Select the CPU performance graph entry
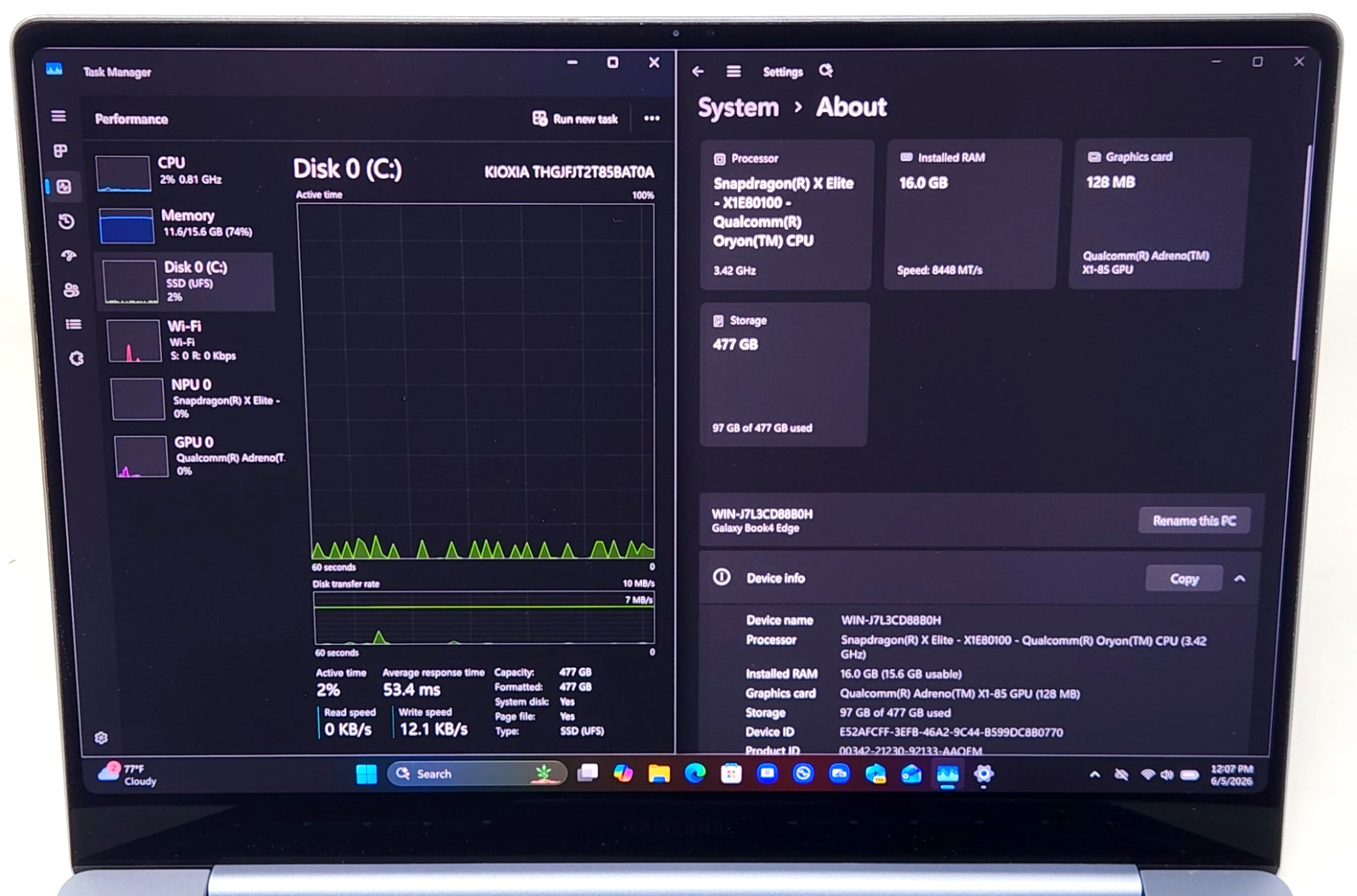Image resolution: width=1357 pixels, height=896 pixels. click(181, 172)
